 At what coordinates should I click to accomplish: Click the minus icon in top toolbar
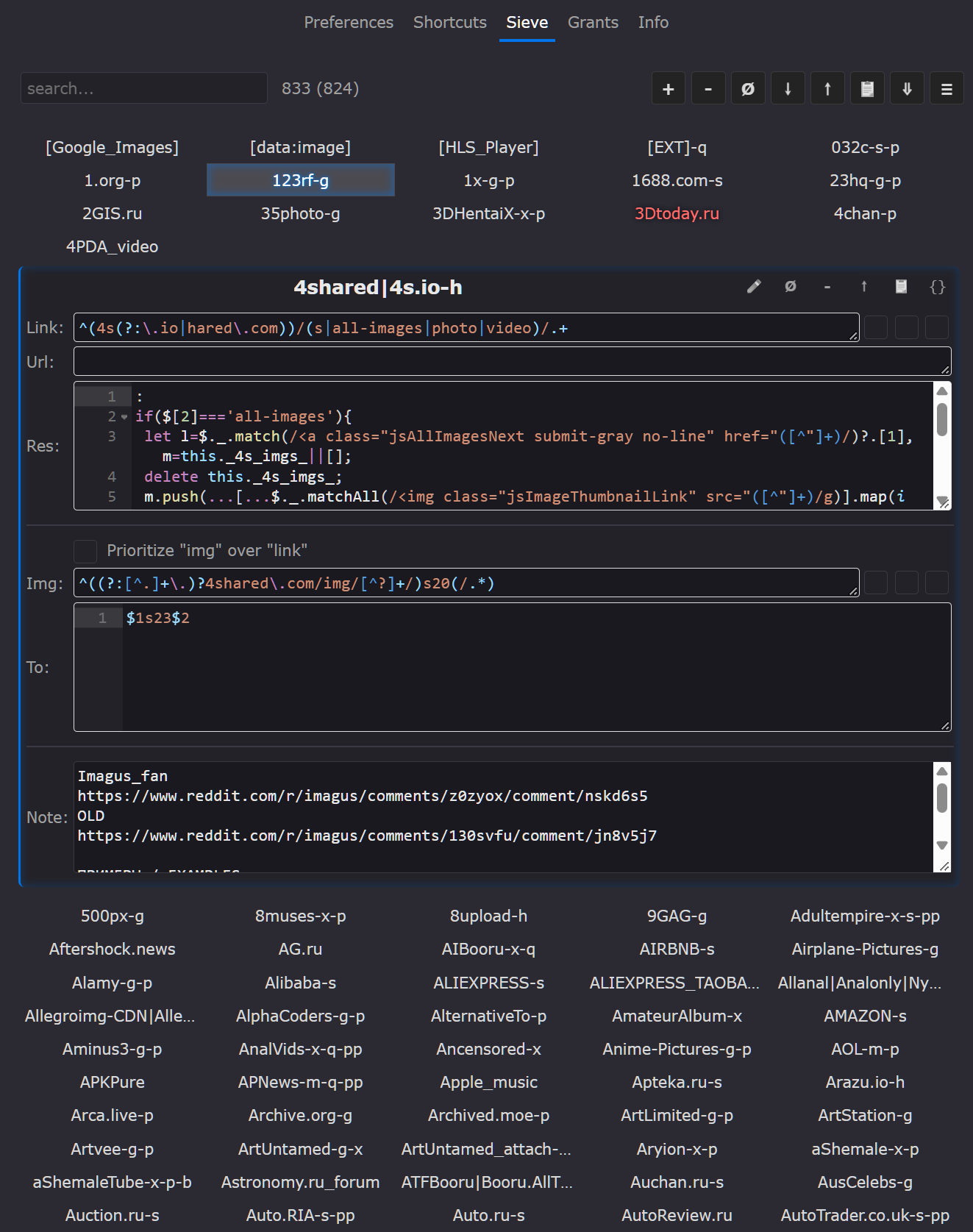click(708, 88)
